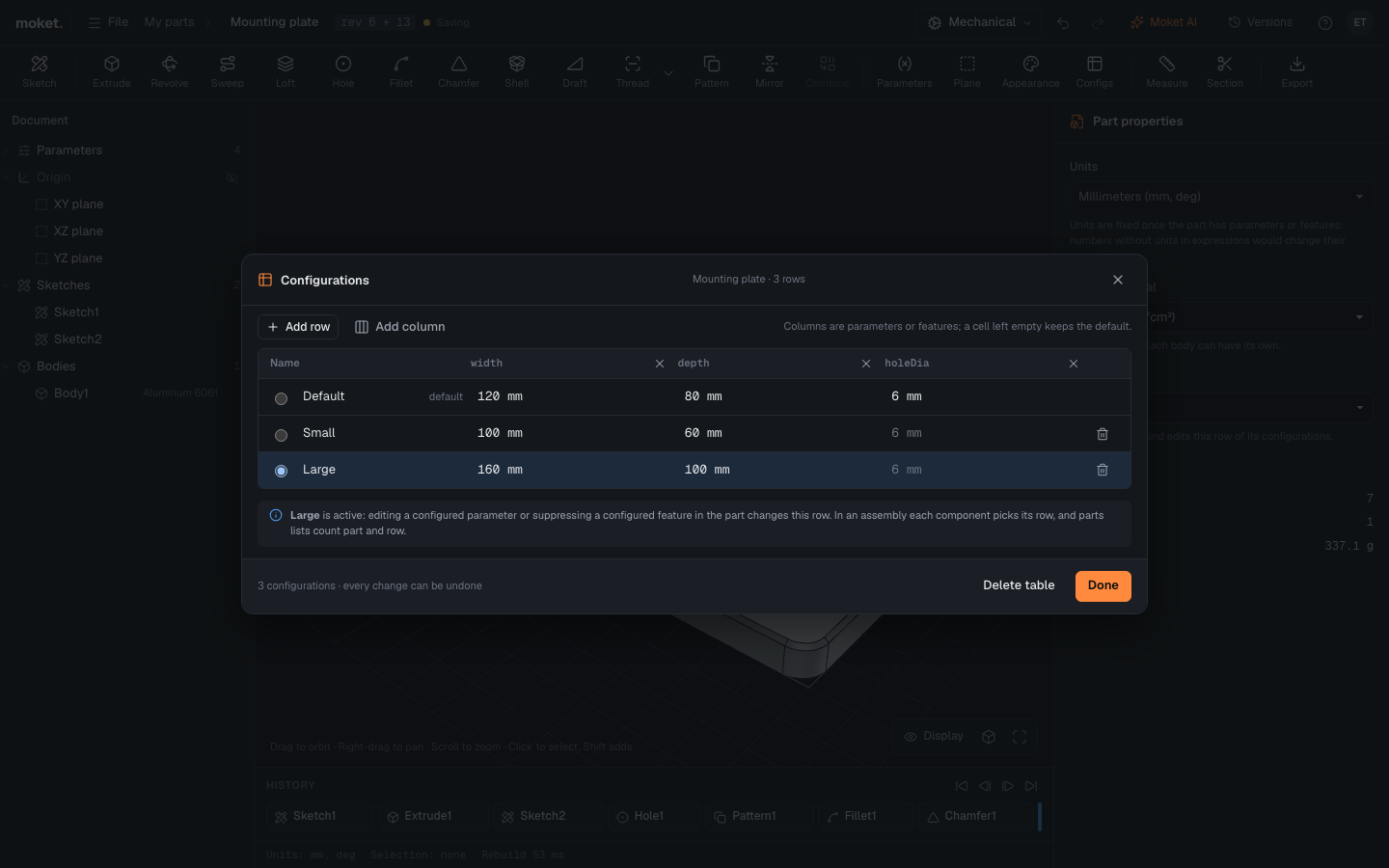This screenshot has width=1389, height=868.
Task: Expand the Parameters tree group
Action: (8, 150)
